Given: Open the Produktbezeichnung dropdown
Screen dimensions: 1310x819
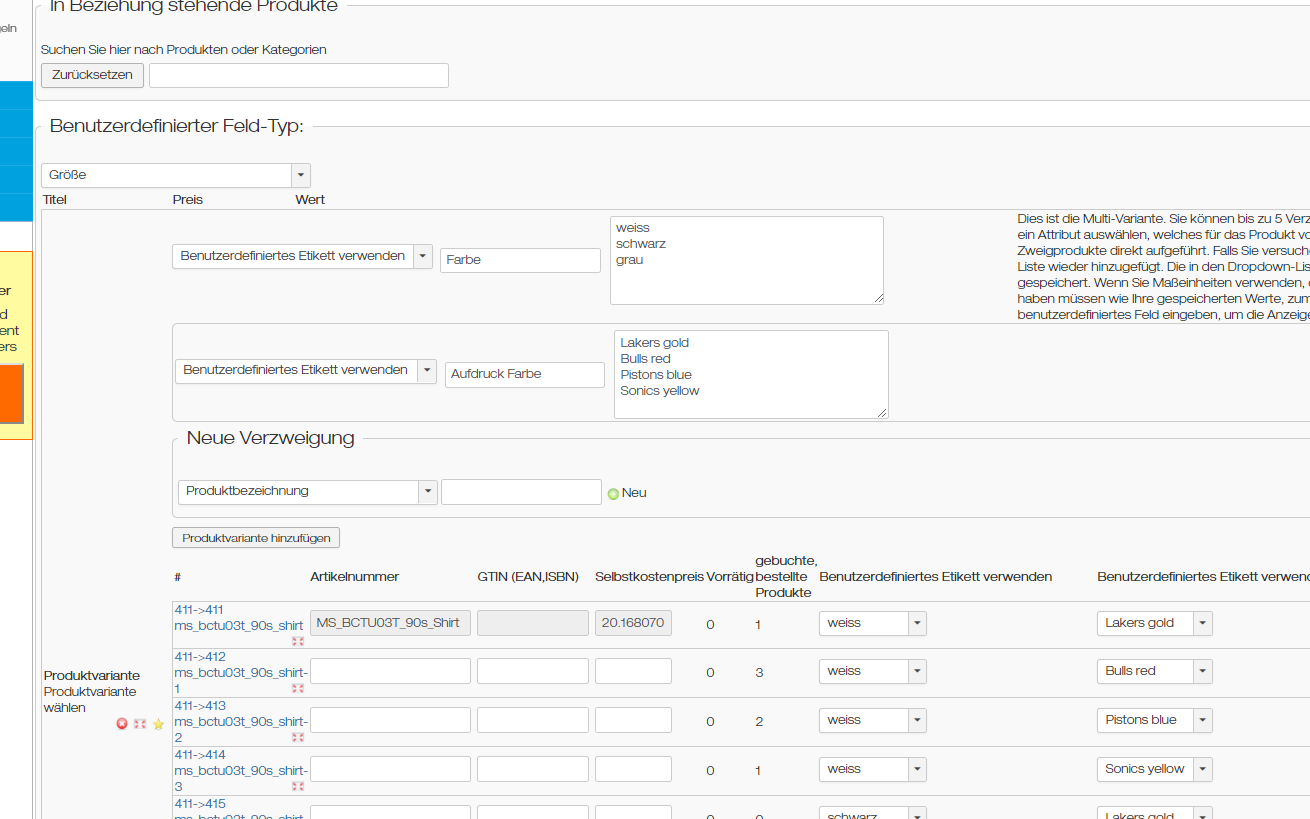Looking at the screenshot, I should click(427, 491).
